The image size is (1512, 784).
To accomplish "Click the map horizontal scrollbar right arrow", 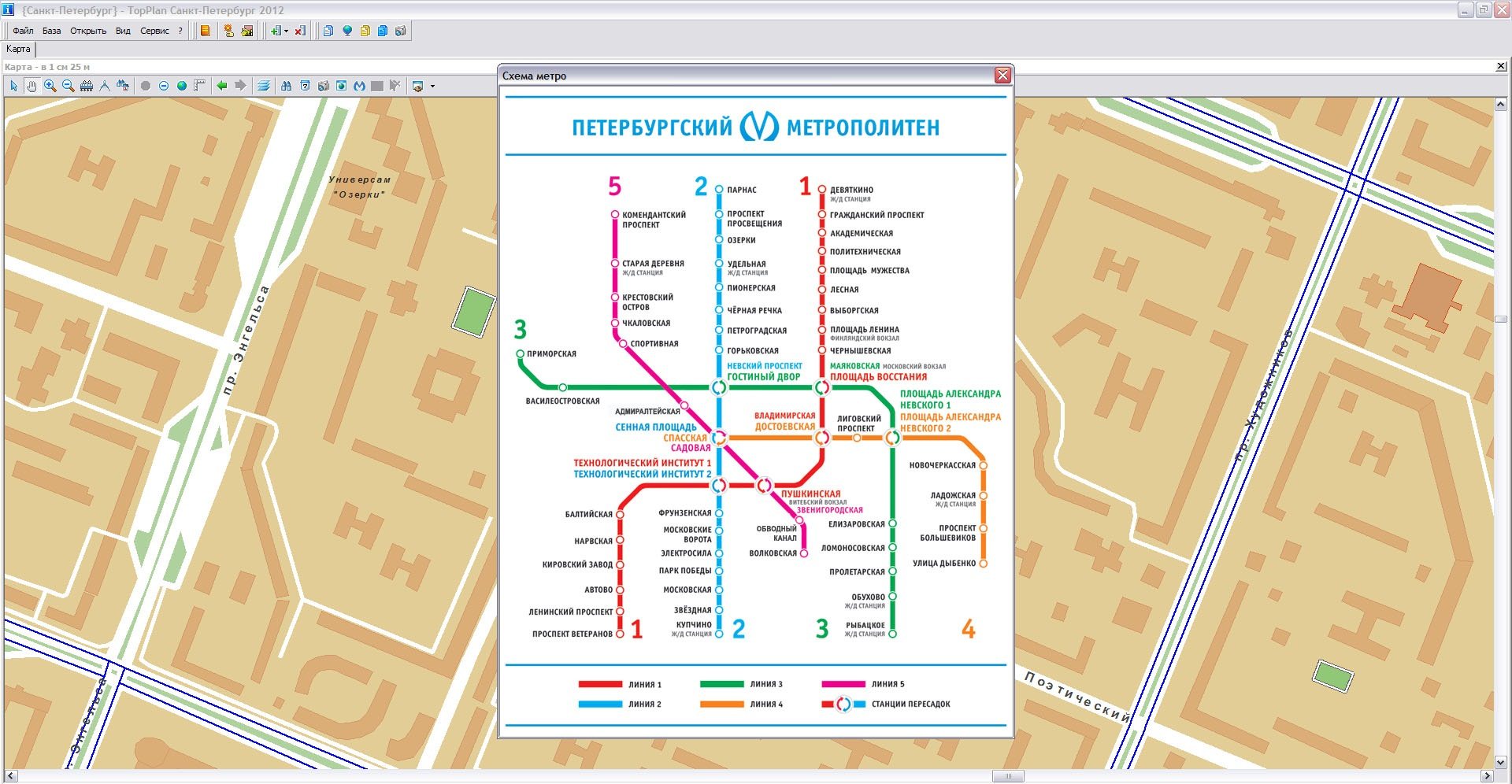I will click(x=1488, y=776).
